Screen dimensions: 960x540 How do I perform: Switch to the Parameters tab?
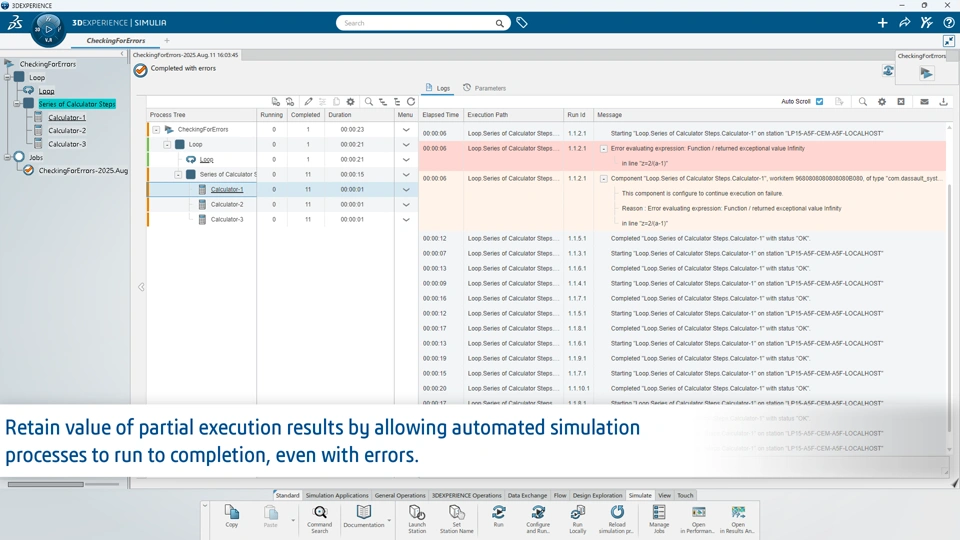pos(484,88)
